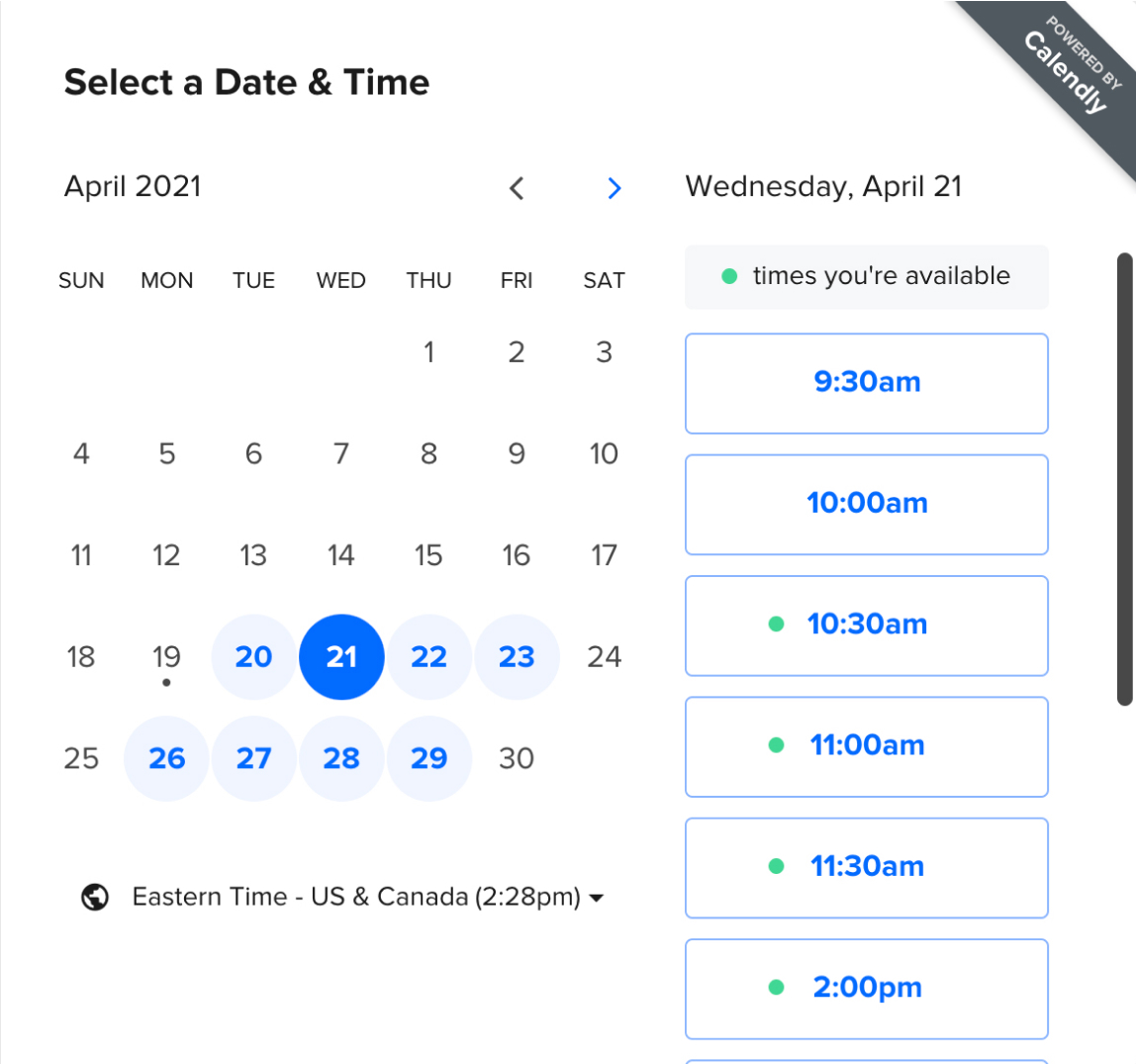Pick the 11:30am slot

[867, 867]
